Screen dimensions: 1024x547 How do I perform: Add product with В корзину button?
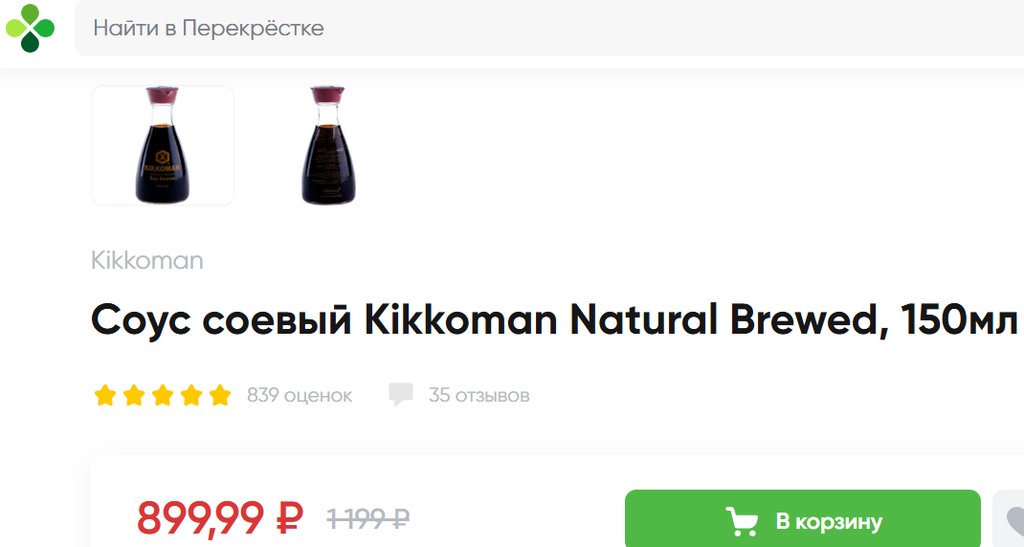803,519
